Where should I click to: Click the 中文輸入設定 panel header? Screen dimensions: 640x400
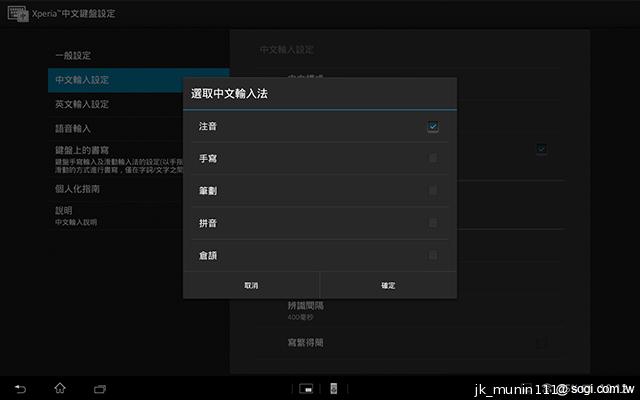pos(287,50)
